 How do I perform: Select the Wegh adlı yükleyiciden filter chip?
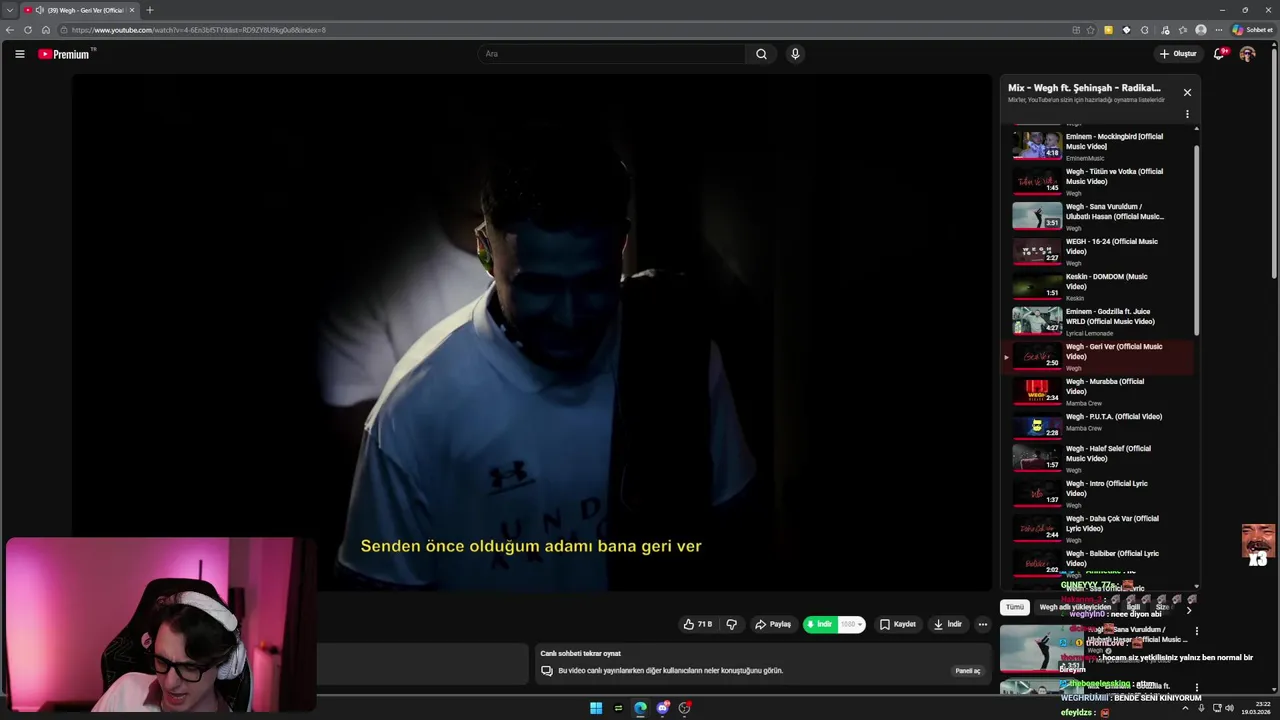pos(1075,607)
